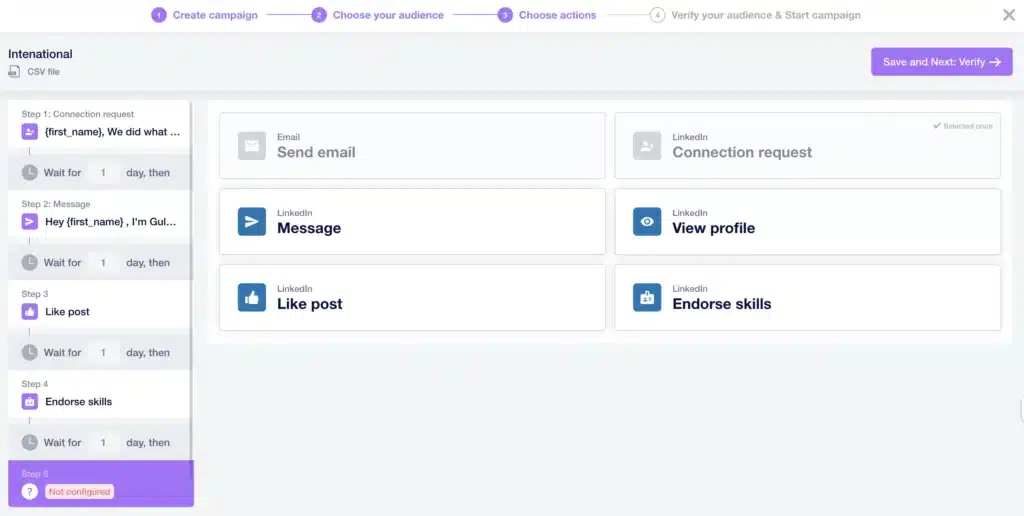Open Step 3 Like post in sidebar
The image size is (1024, 516).
point(99,304)
